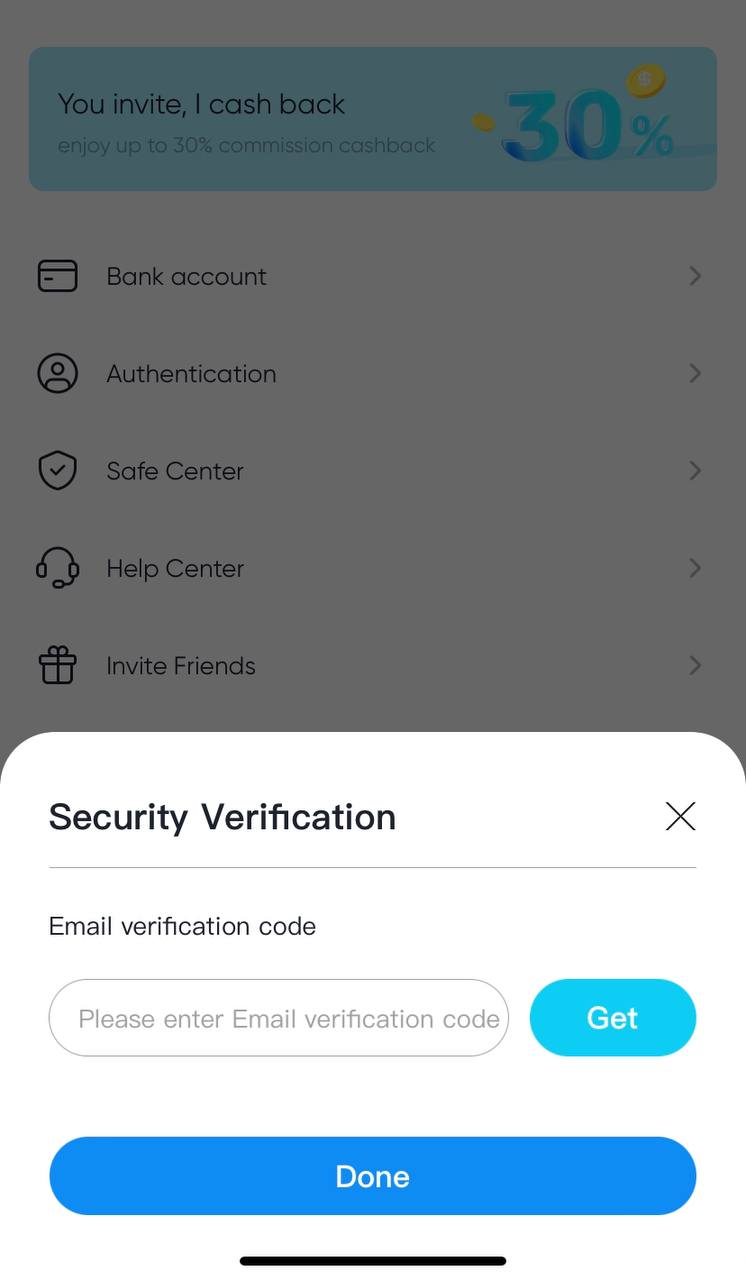The height and width of the screenshot is (1280, 746).
Task: Tap the home indicator bar
Action: [372, 1261]
